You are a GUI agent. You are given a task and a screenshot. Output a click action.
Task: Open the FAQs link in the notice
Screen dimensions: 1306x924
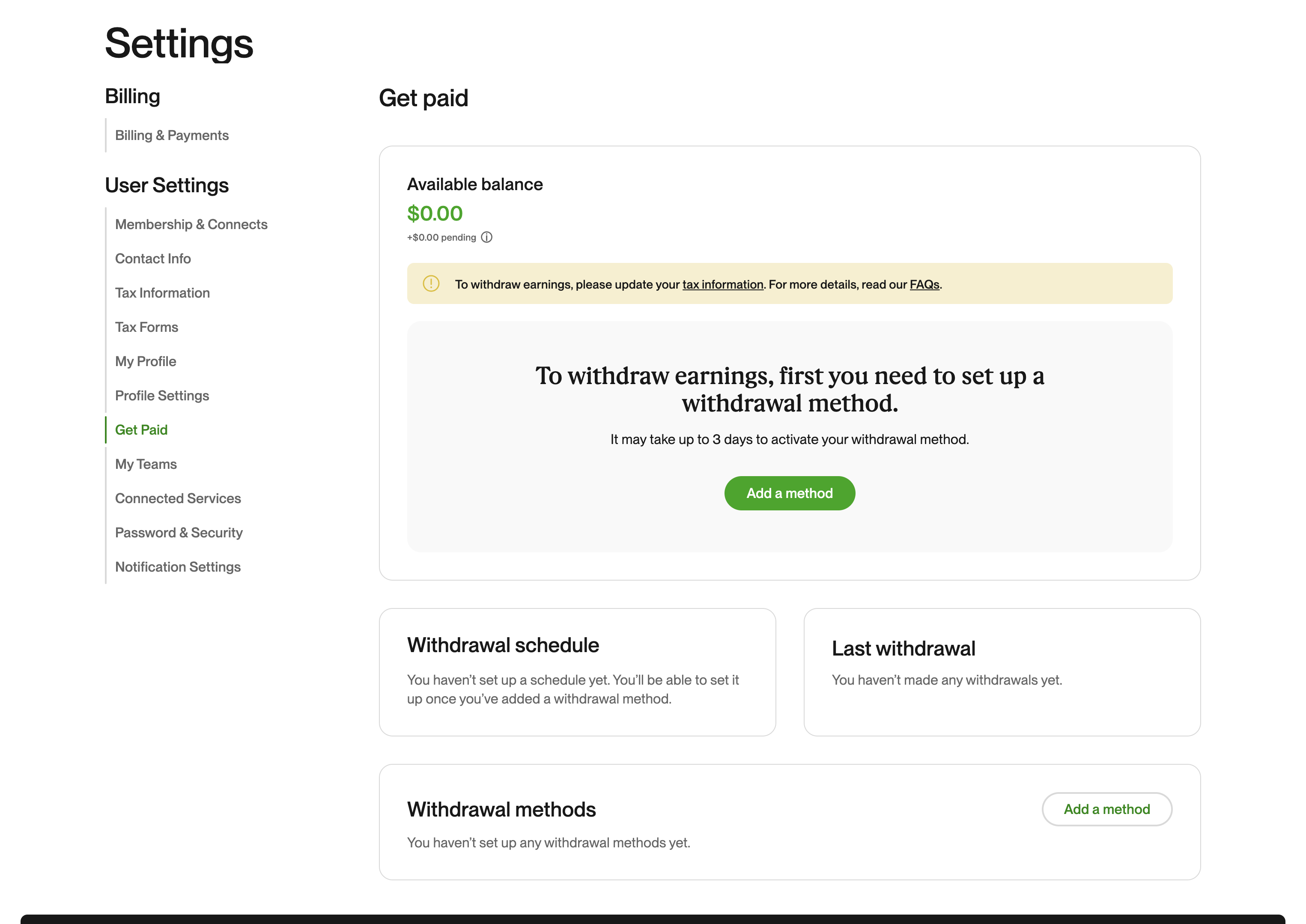point(924,284)
